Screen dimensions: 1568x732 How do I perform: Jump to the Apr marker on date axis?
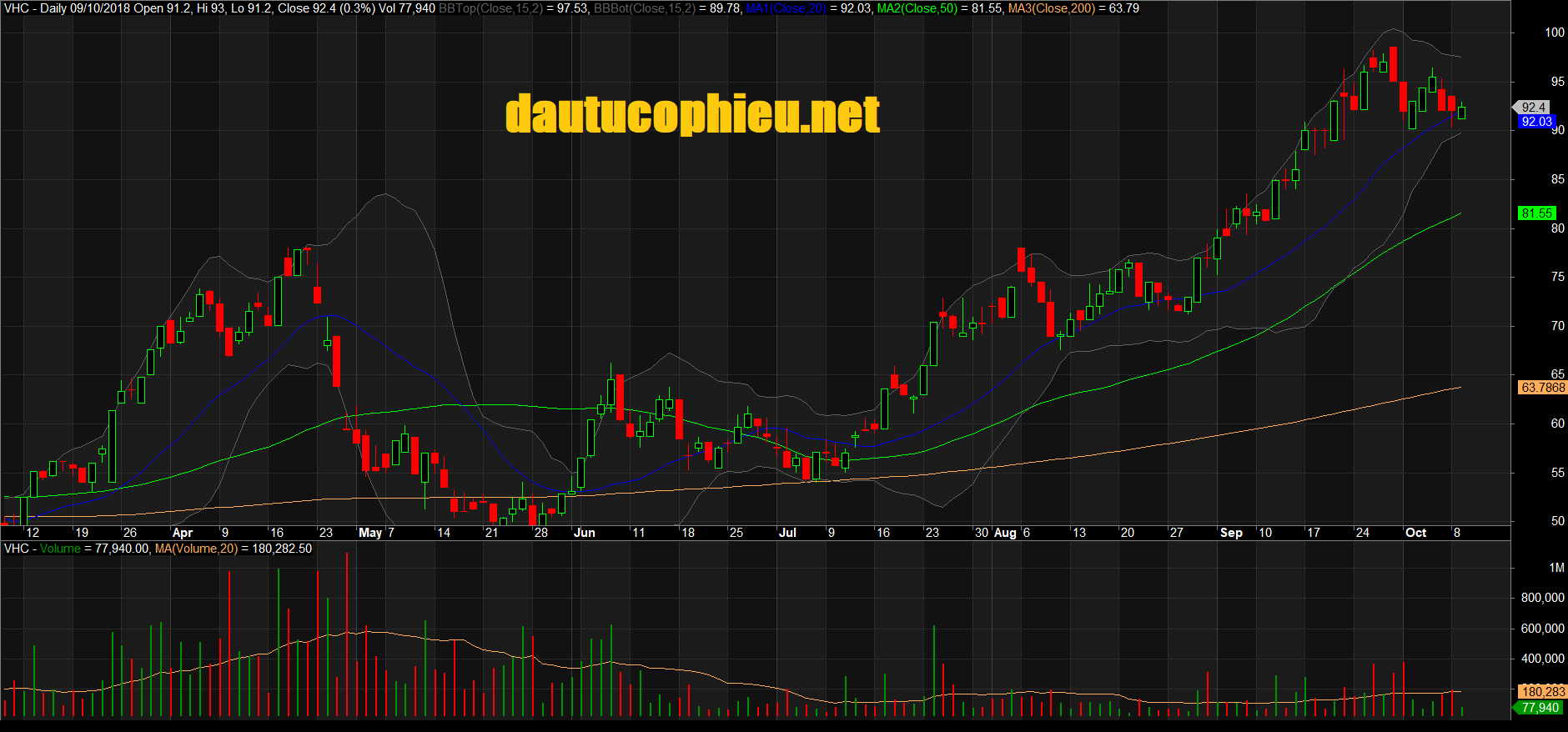pos(182,533)
